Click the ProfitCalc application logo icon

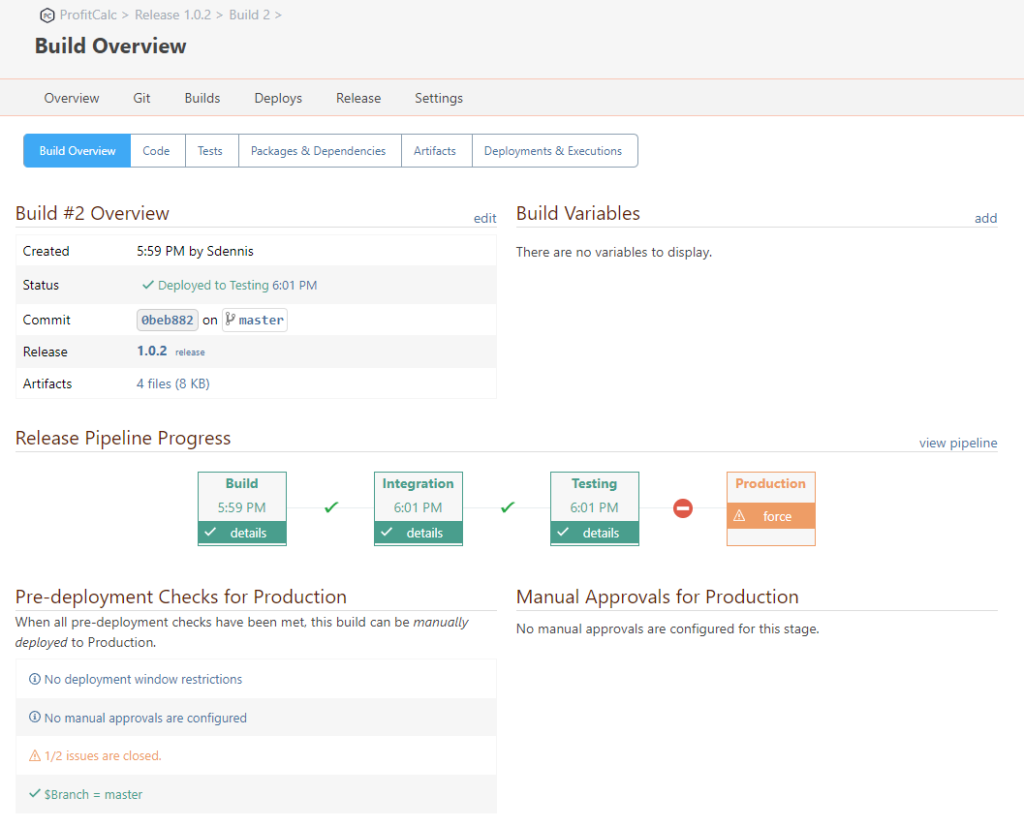[x=46, y=15]
